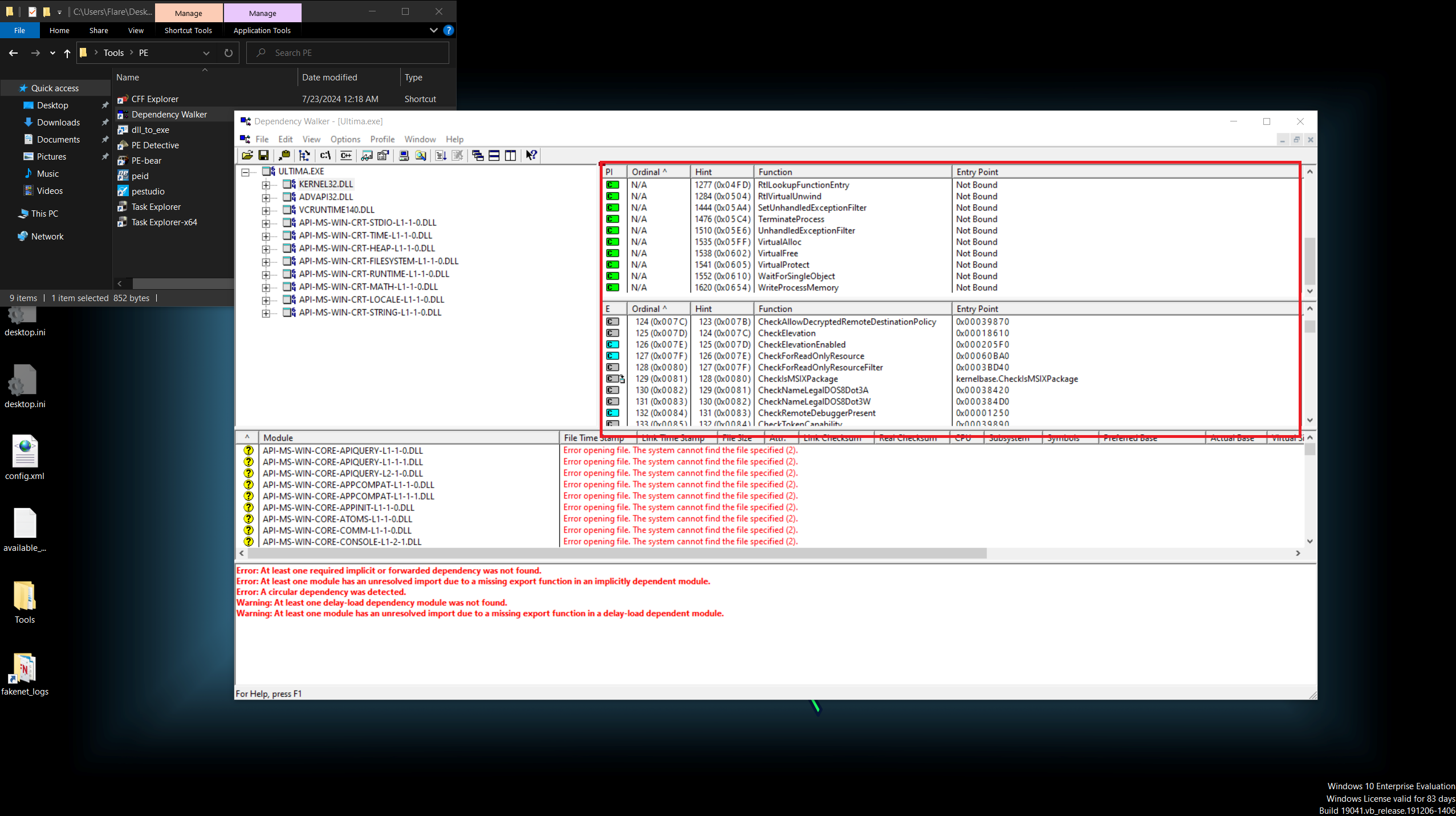Viewport: 1456px width, 816px height.
Task: Sort imports by Function column header
Action: (852, 172)
